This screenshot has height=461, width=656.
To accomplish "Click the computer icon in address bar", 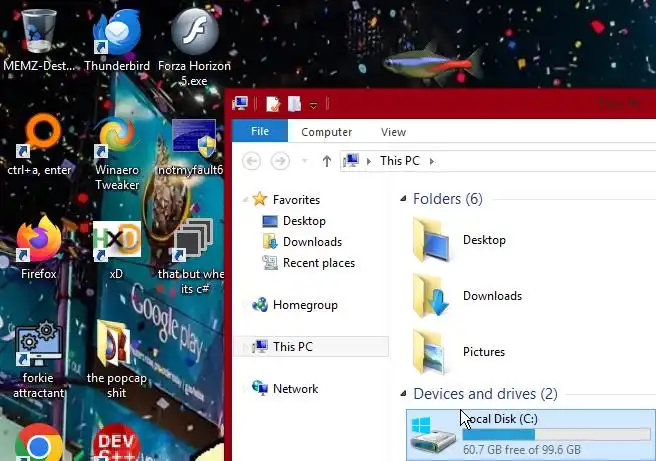I will pos(351,161).
